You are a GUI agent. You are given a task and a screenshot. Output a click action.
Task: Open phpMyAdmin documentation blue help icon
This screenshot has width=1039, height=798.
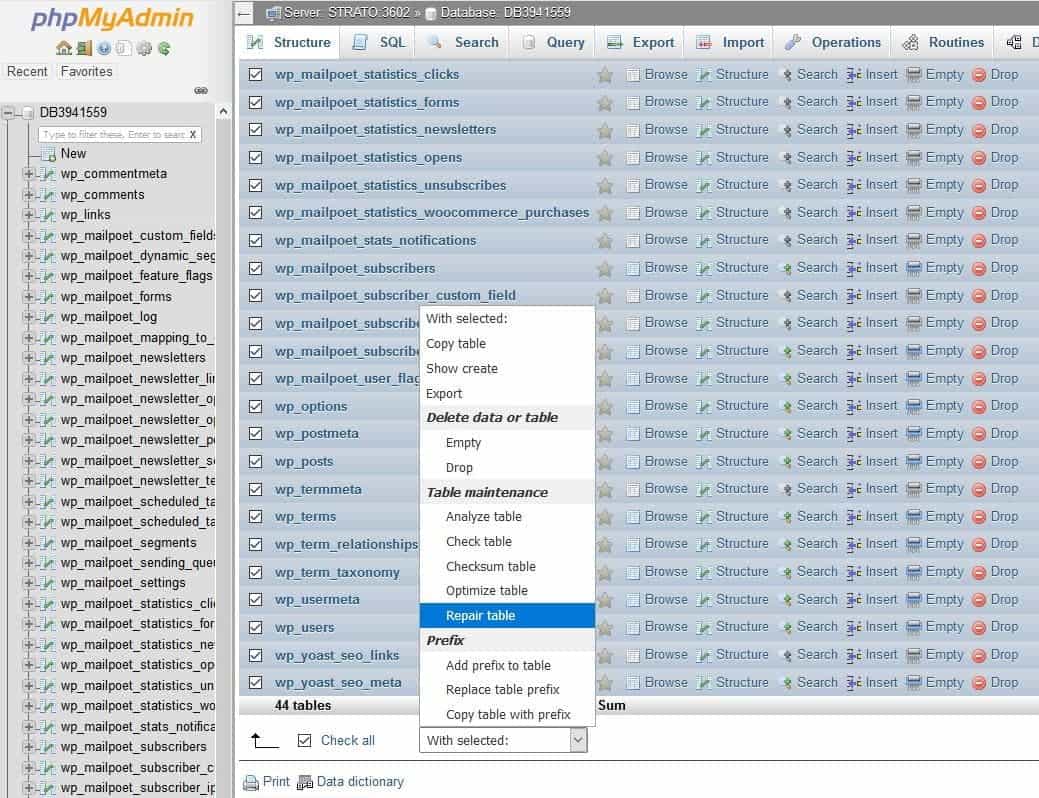point(104,48)
